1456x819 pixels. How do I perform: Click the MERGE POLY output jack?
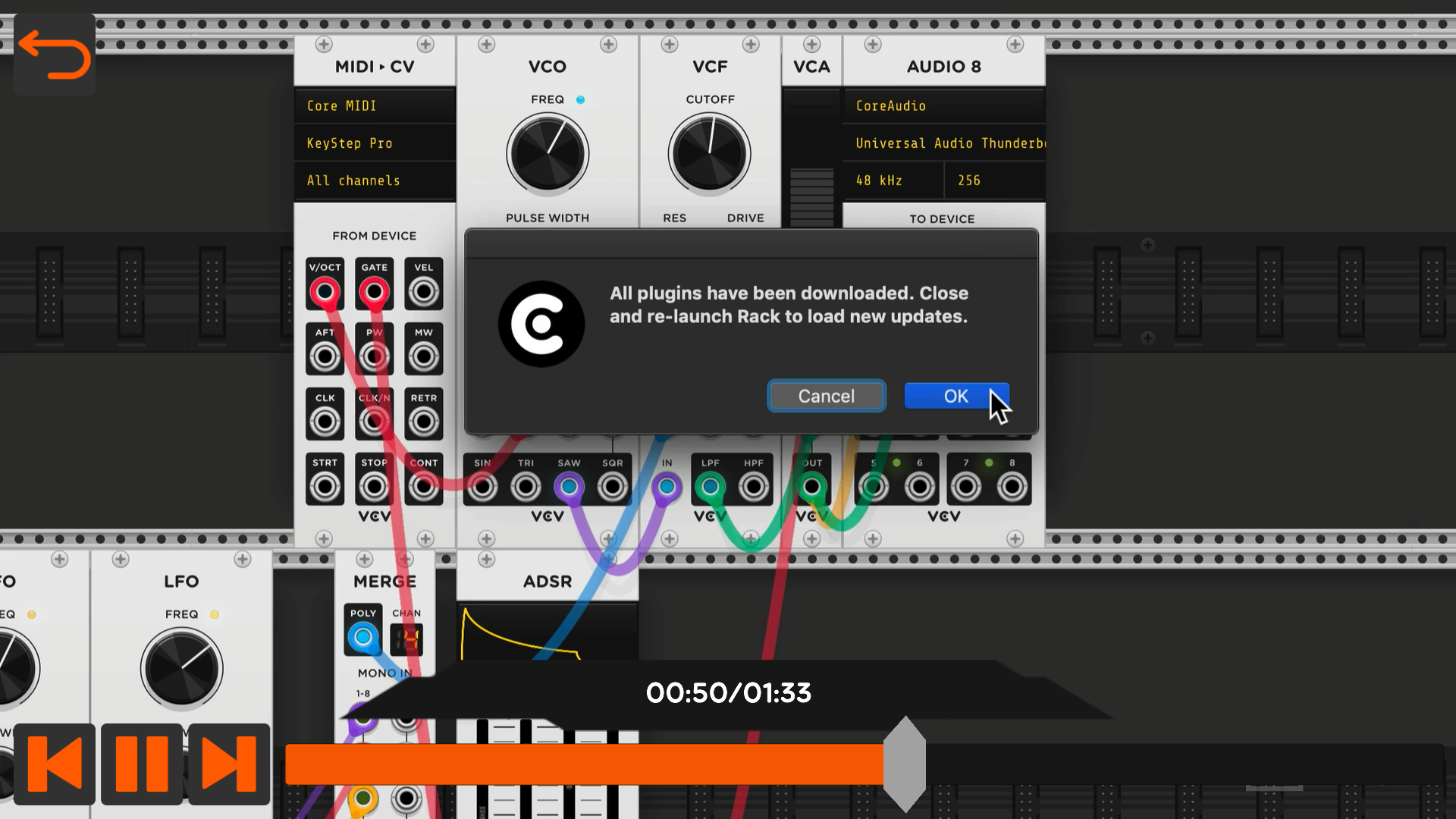pyautogui.click(x=363, y=638)
